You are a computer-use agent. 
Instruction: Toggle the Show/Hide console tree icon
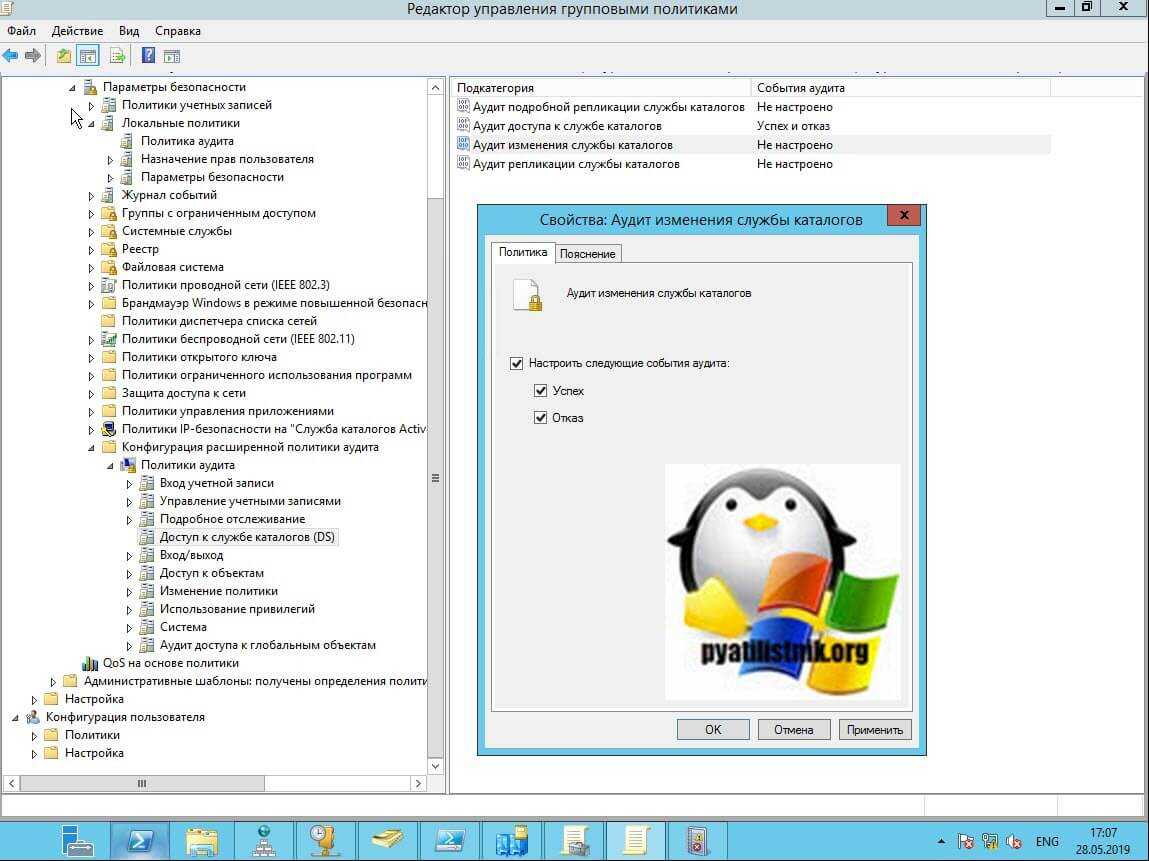click(88, 56)
